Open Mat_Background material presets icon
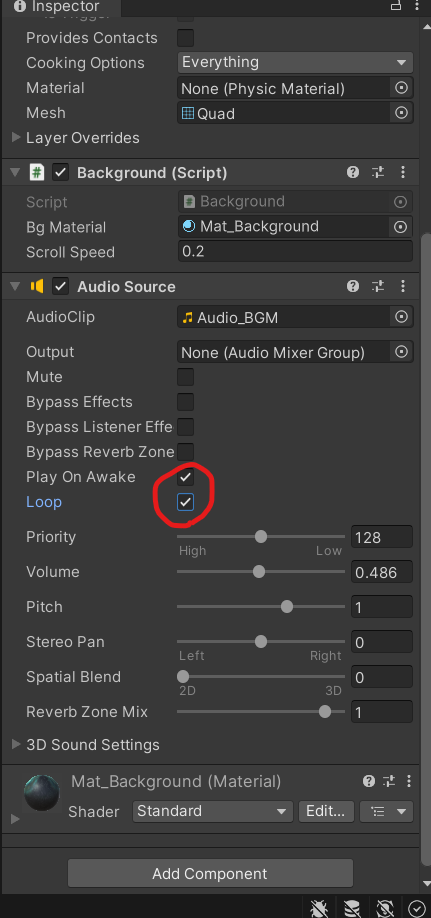This screenshot has height=918, width=431. pos(389,781)
